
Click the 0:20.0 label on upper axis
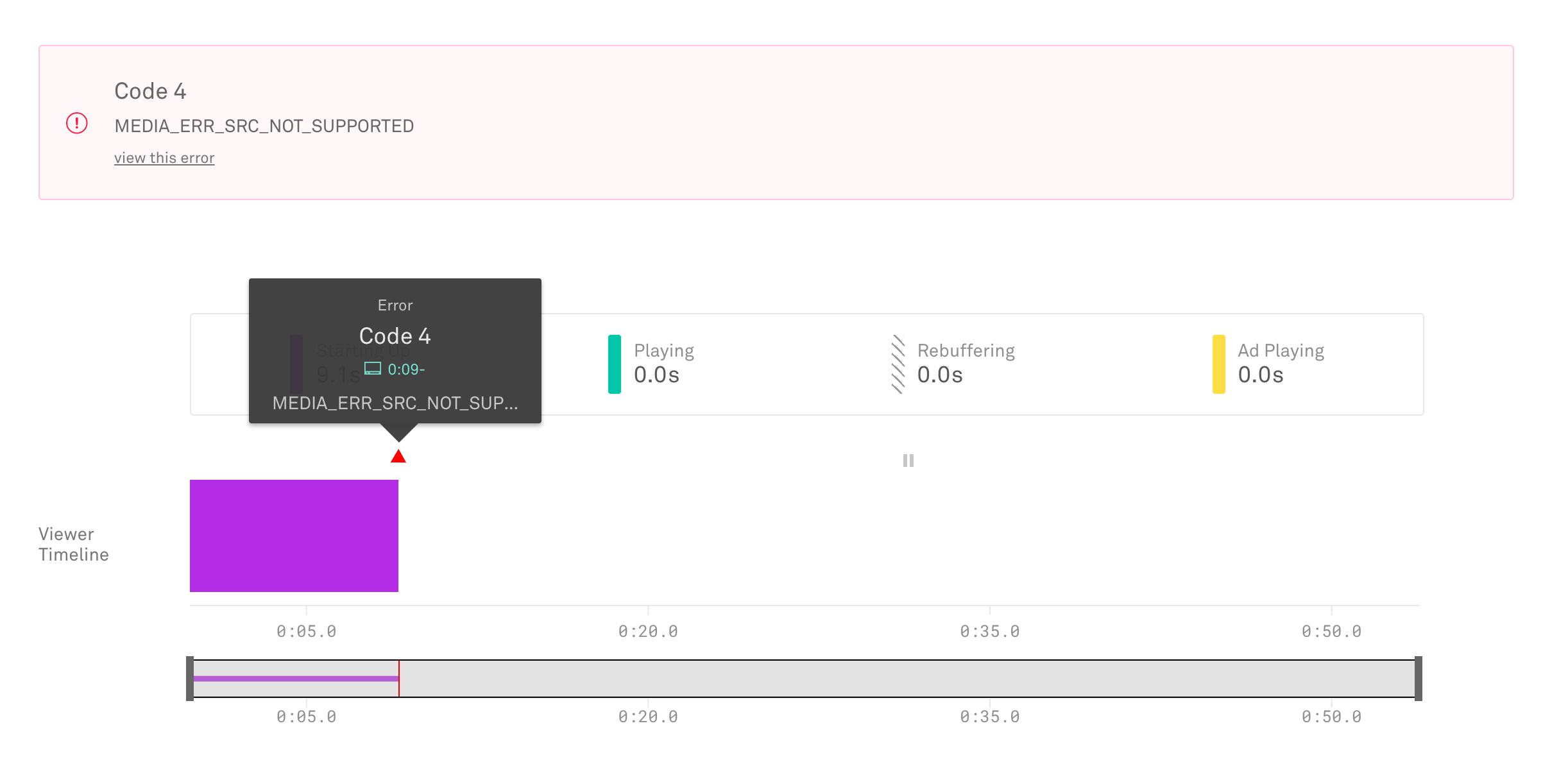click(648, 632)
